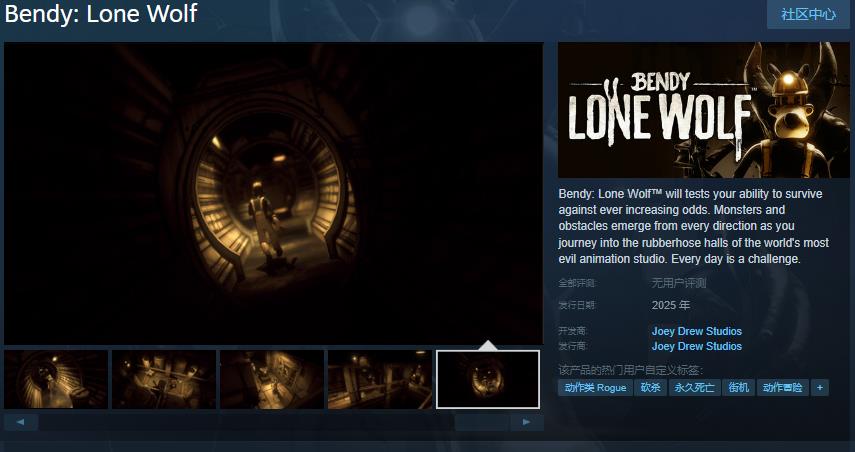
Task: Click the 动作类 Rogue tag
Action: (x=595, y=388)
